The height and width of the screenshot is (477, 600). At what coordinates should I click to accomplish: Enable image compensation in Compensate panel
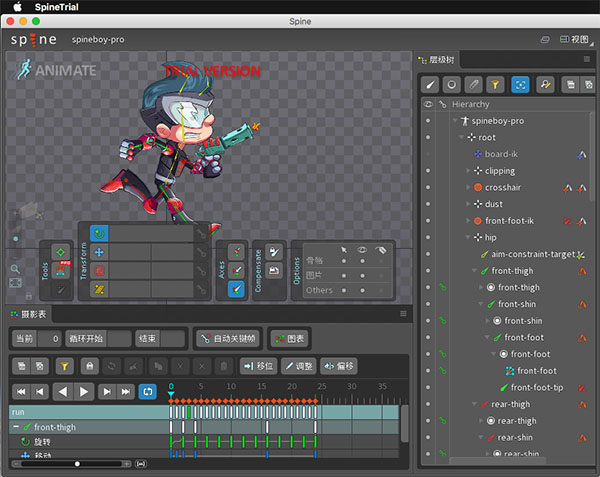(x=274, y=270)
